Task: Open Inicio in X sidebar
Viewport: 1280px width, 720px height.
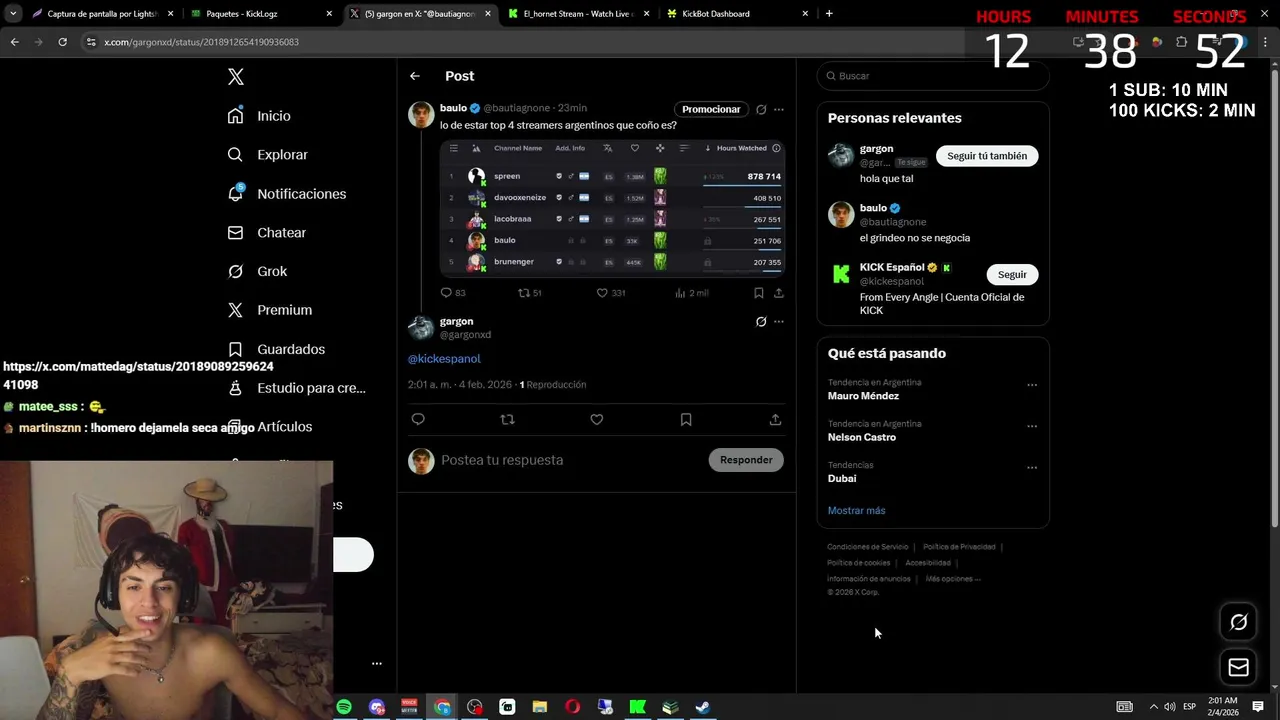Action: click(x=259, y=116)
